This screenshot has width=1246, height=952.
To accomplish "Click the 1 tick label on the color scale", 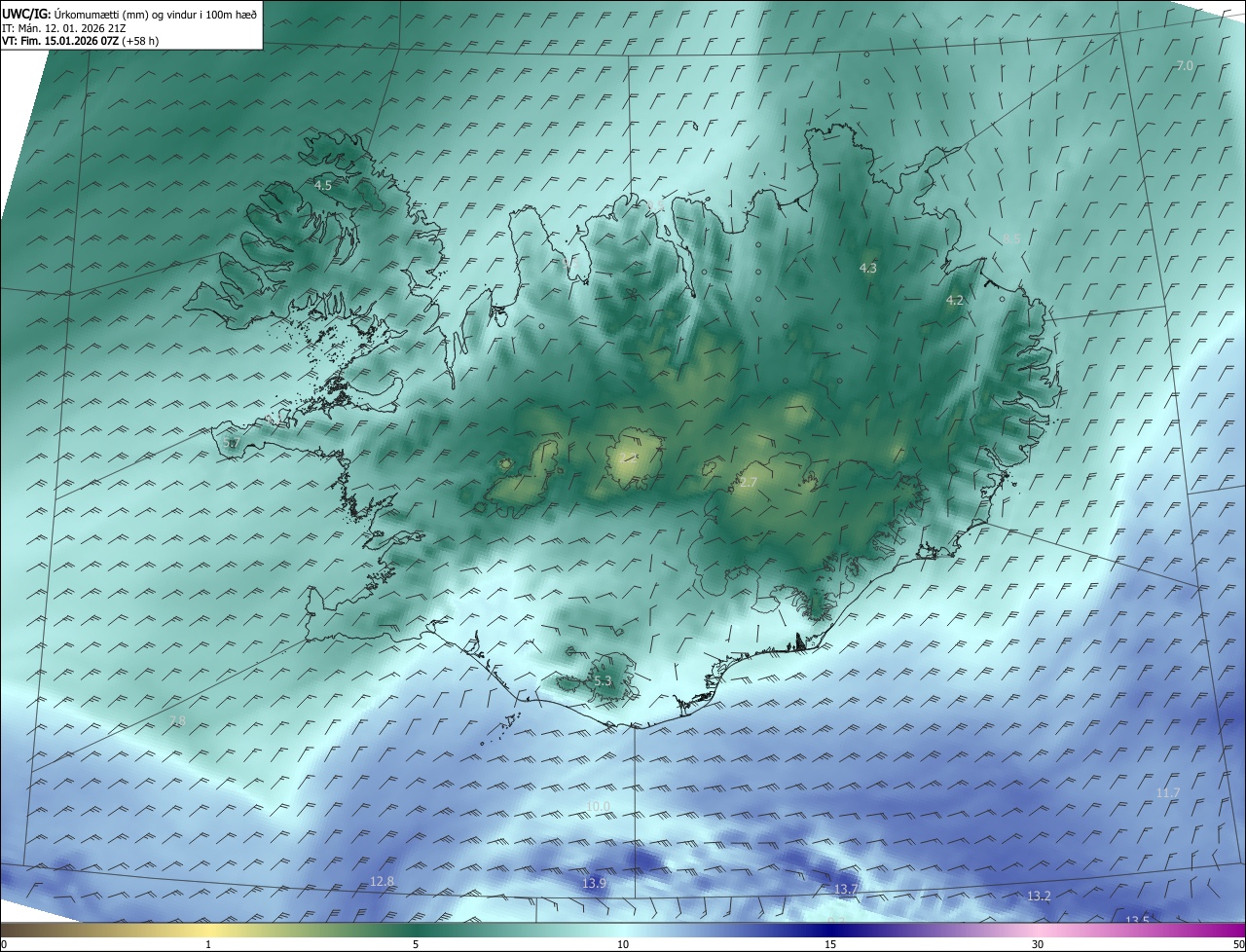I will click(208, 944).
